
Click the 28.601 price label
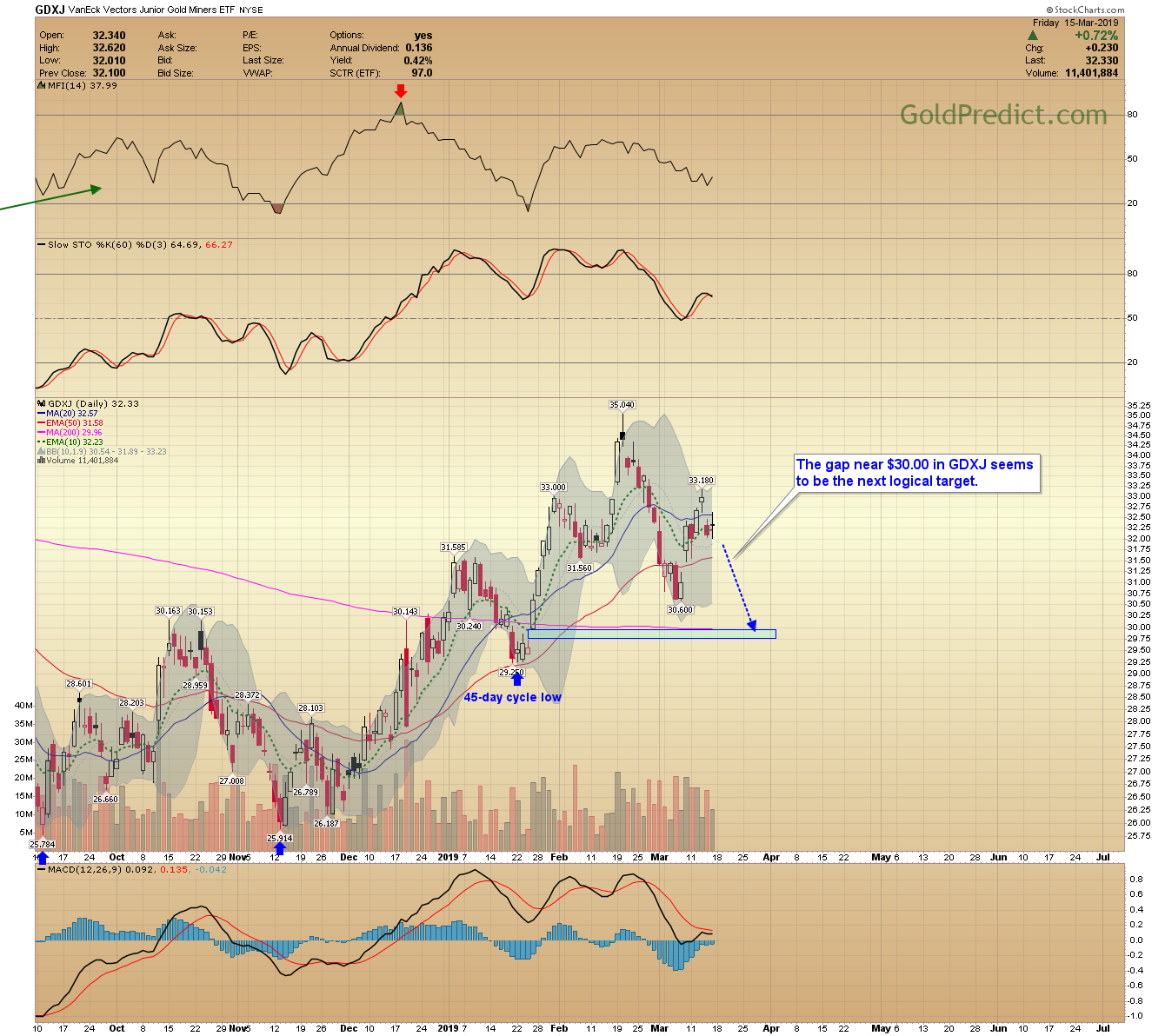78,684
